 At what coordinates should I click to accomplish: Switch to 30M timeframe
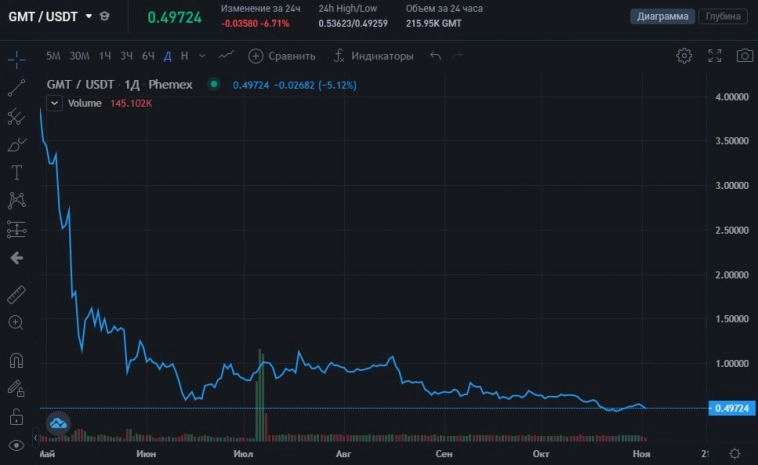click(79, 56)
